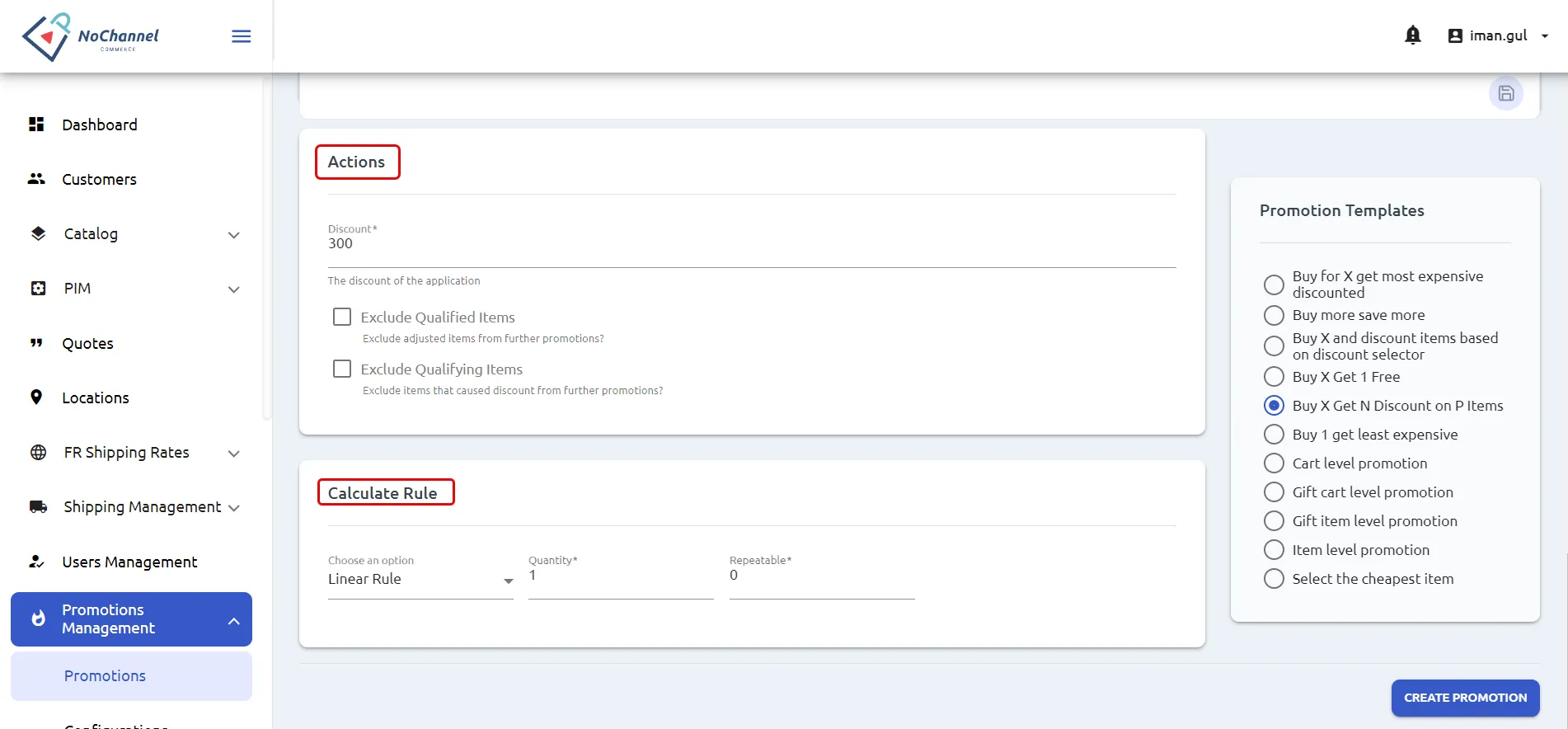Click the Shipping Management truck icon

pyautogui.click(x=38, y=506)
